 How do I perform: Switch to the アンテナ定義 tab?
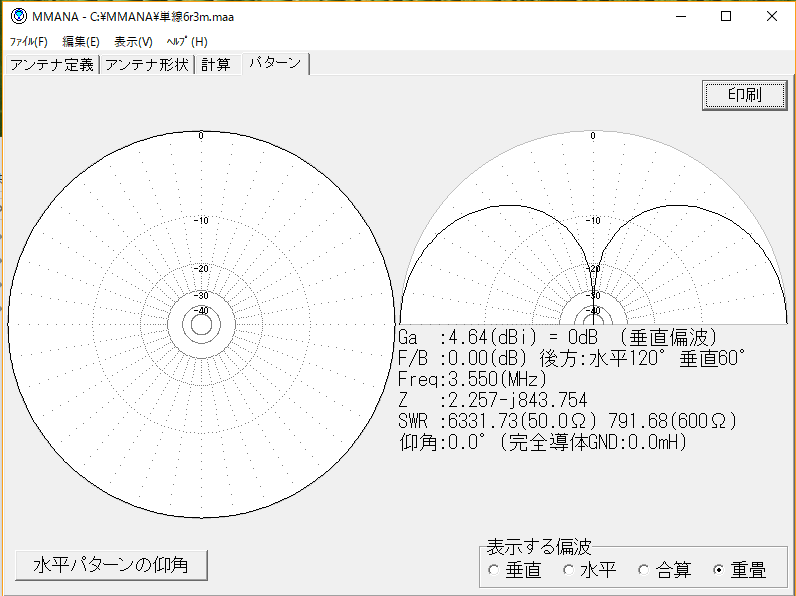pyautogui.click(x=52, y=64)
